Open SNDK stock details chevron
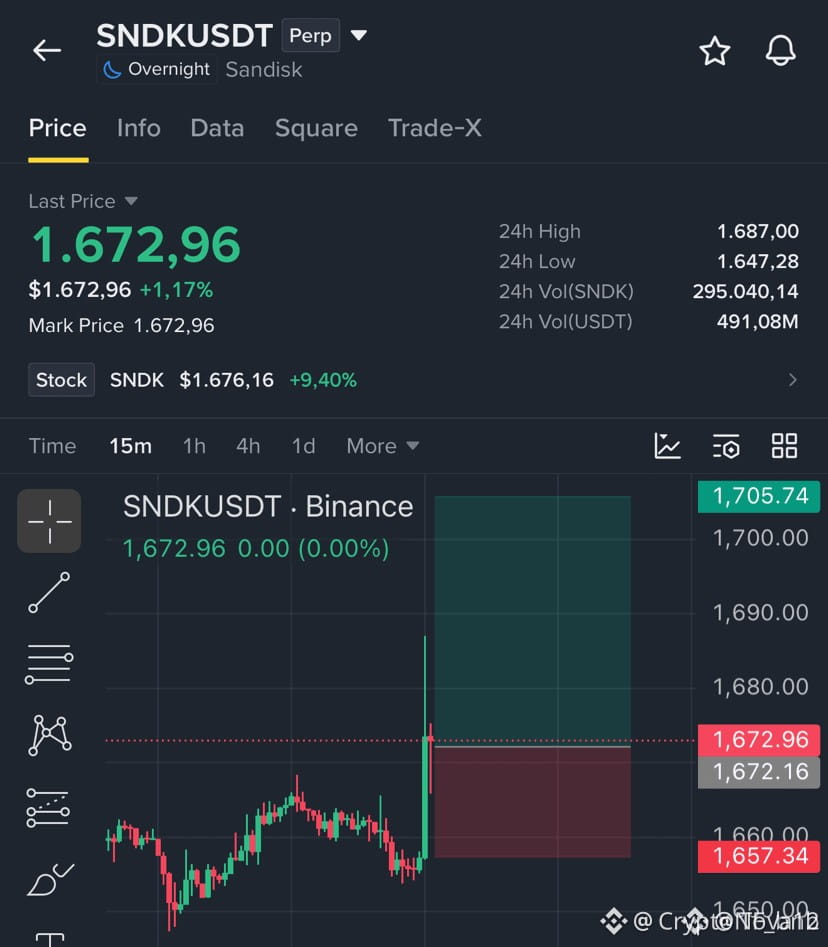828x947 pixels. (792, 380)
